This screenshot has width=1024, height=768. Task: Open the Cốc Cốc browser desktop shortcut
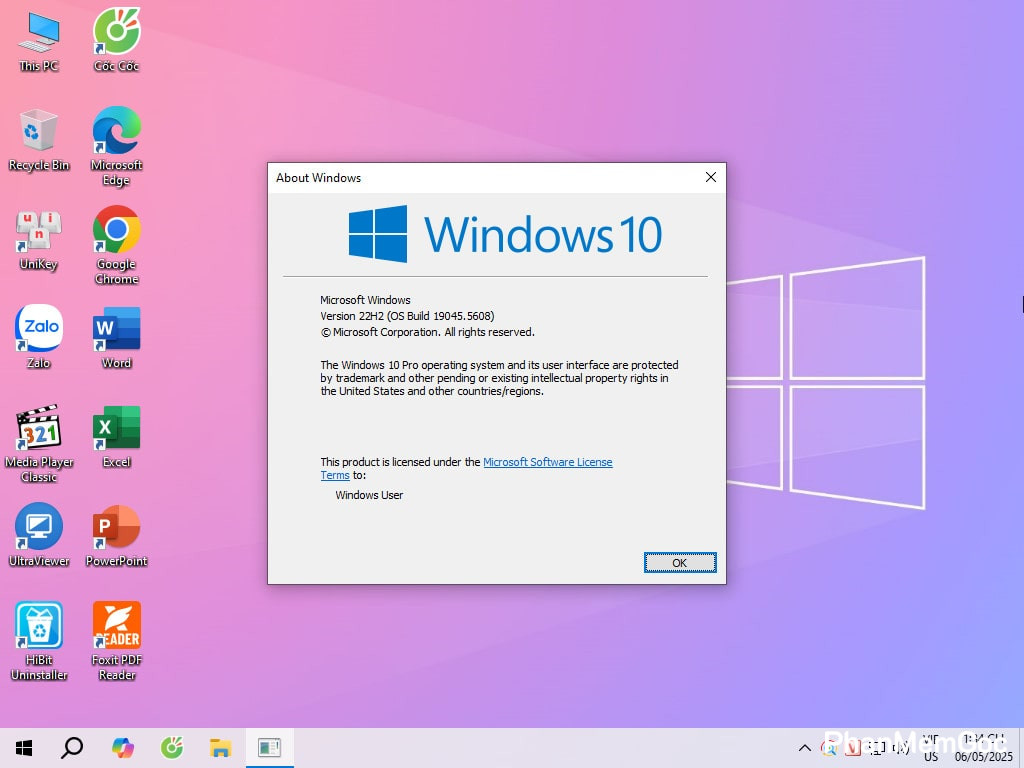(x=116, y=33)
